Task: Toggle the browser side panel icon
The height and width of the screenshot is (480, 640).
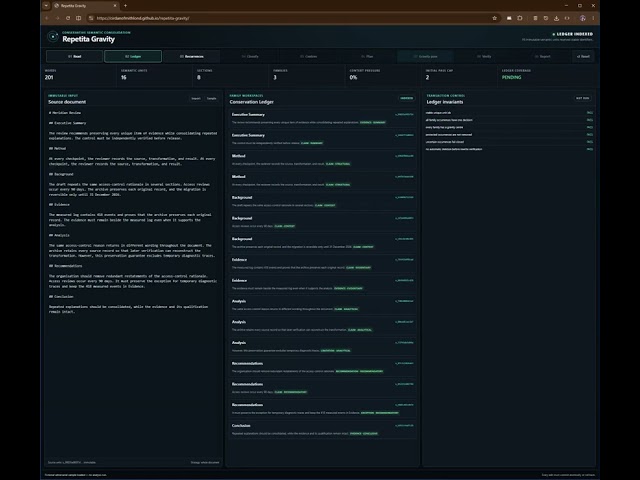Action: pos(78,18)
